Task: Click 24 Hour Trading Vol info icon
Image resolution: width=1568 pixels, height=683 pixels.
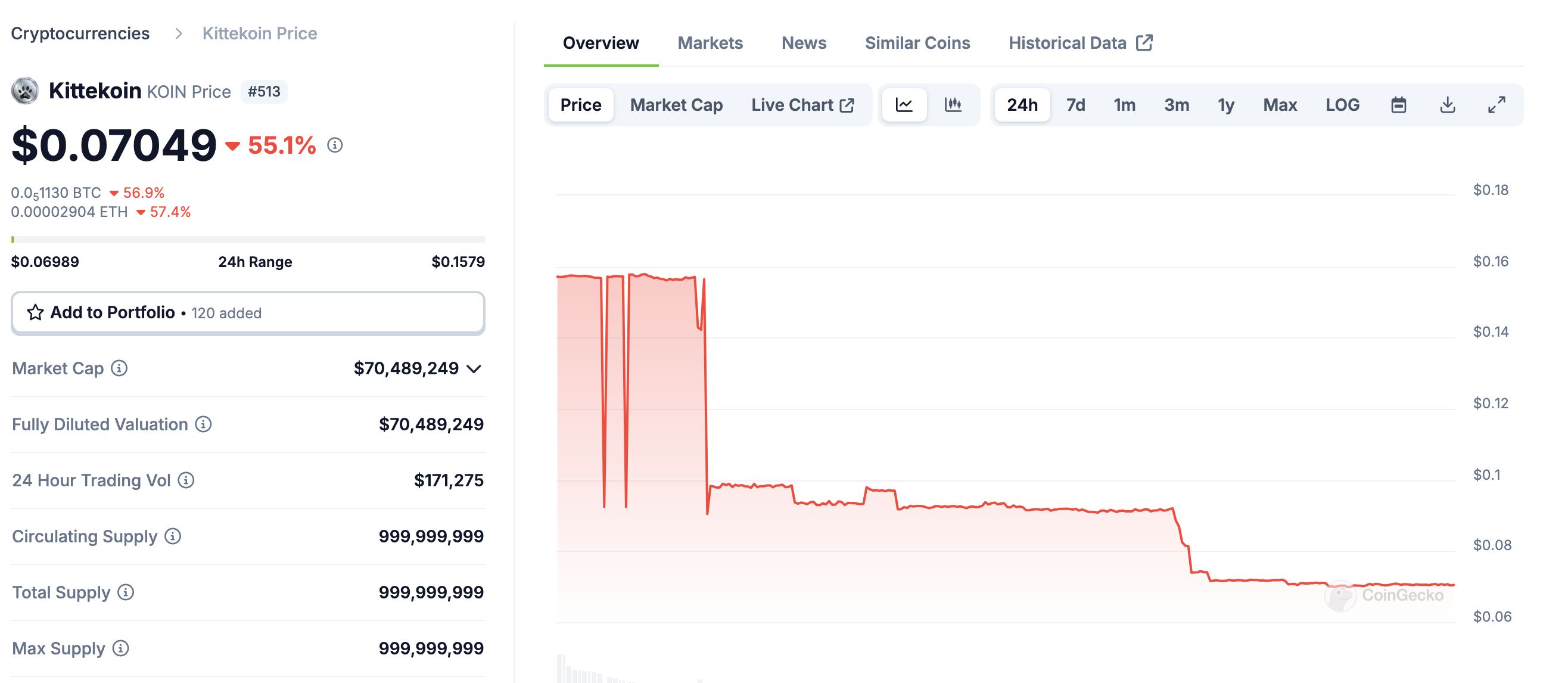Action: point(186,480)
